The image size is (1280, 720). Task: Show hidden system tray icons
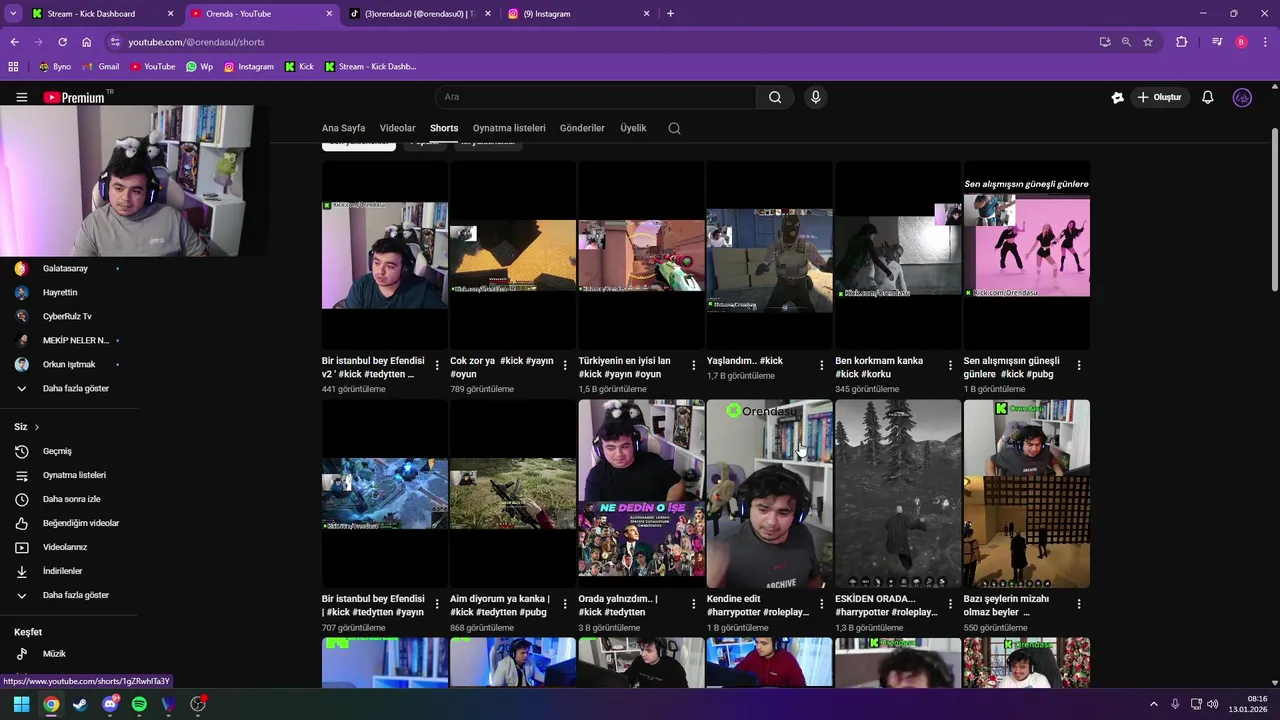1153,704
